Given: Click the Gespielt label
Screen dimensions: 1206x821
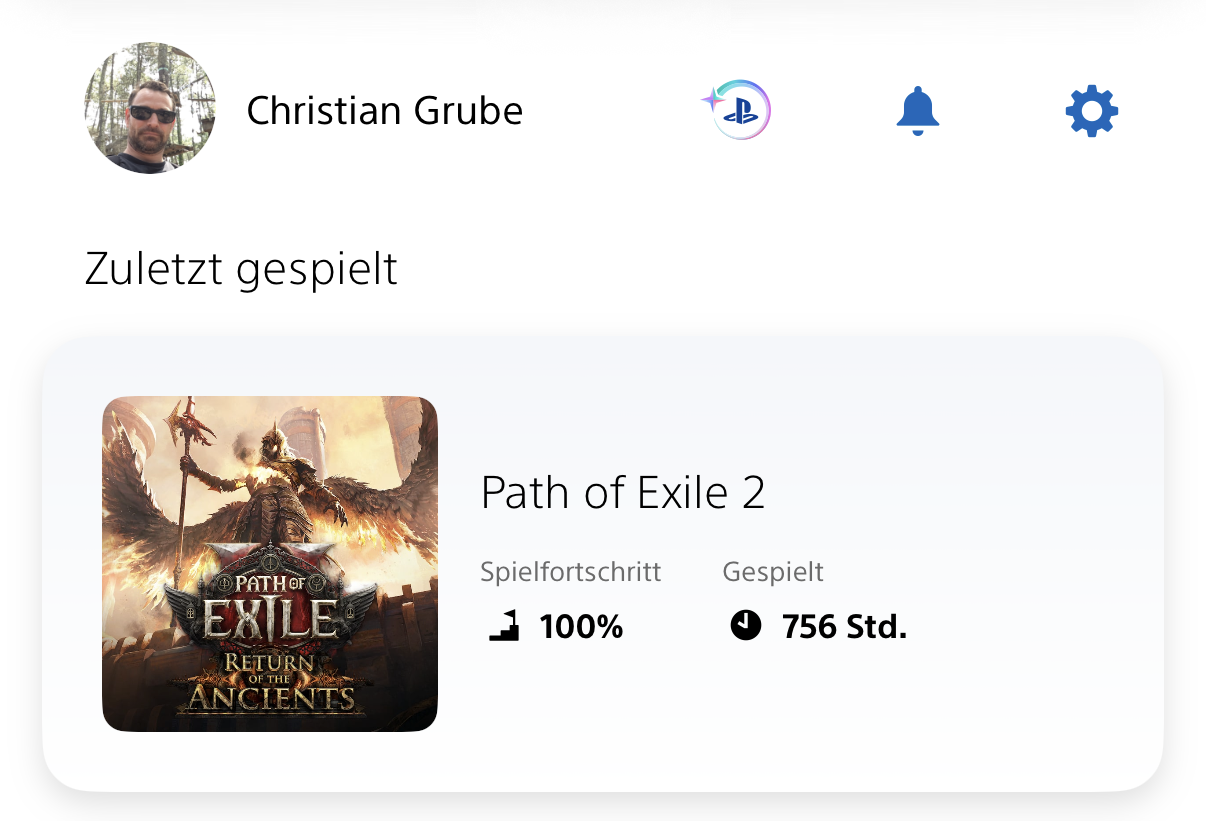Looking at the screenshot, I should point(773,572).
